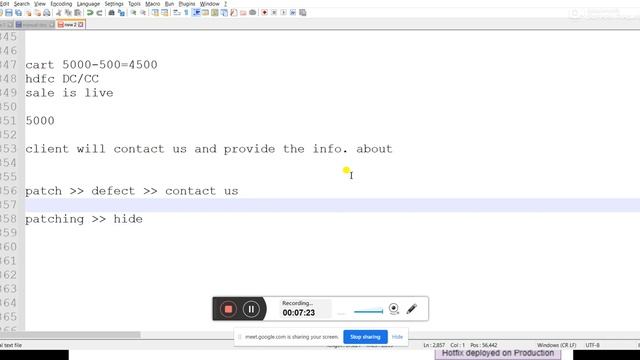Toggle Show All Characters icon
640x360 pixels.
(186, 13)
